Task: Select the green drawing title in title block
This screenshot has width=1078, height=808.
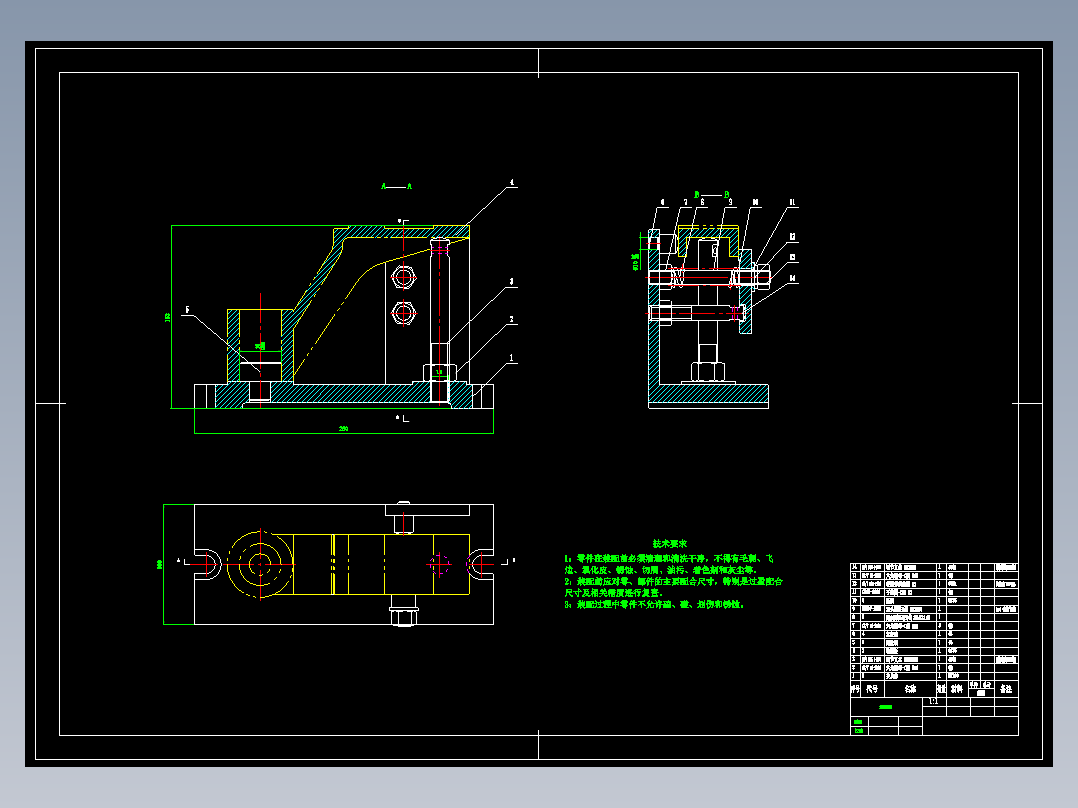Action: (x=886, y=707)
